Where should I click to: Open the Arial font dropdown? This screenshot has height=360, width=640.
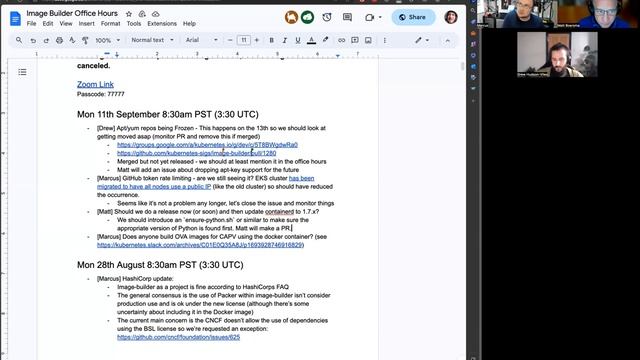[x=202, y=40]
